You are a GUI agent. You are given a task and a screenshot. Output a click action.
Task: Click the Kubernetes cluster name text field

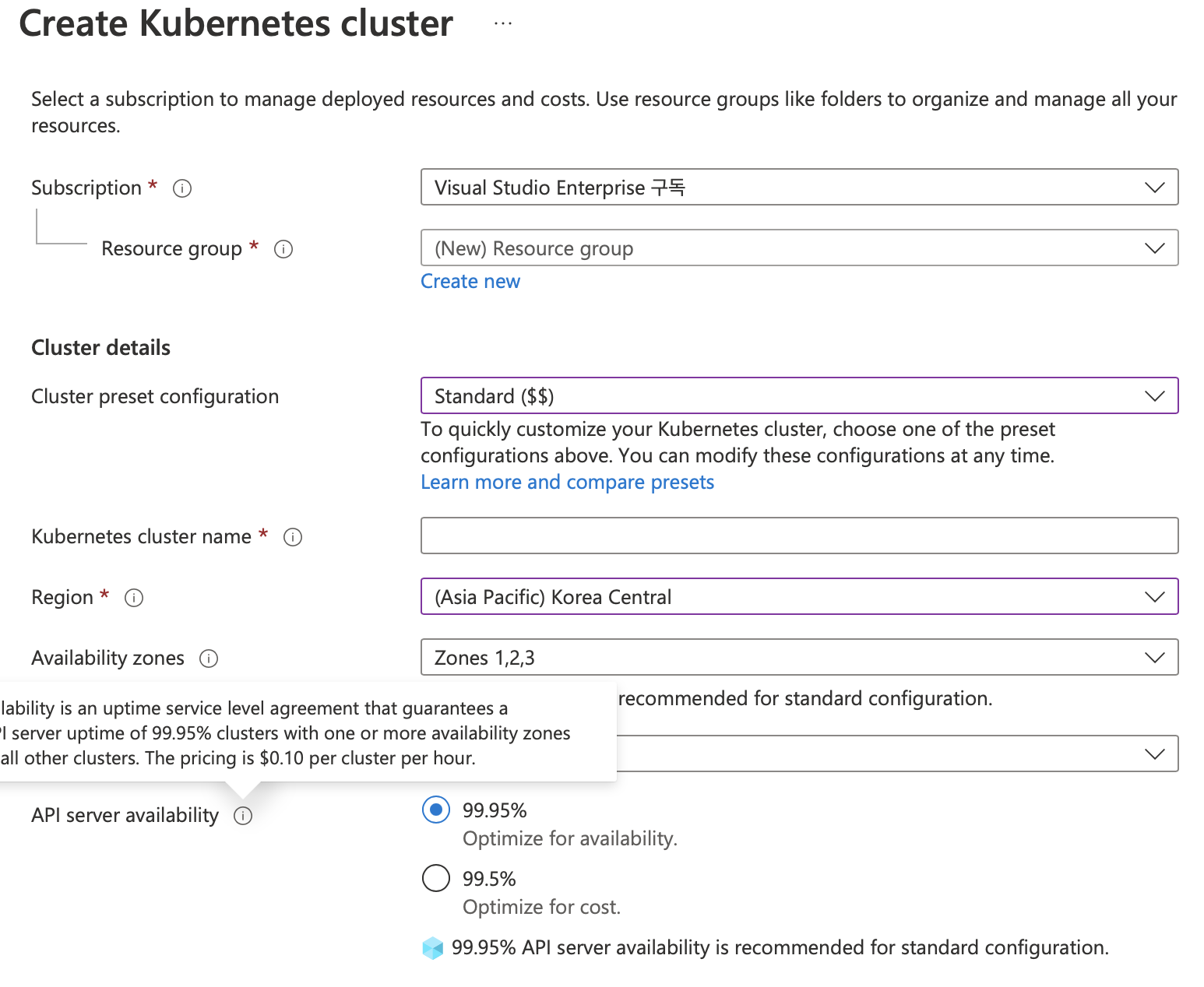pos(799,536)
